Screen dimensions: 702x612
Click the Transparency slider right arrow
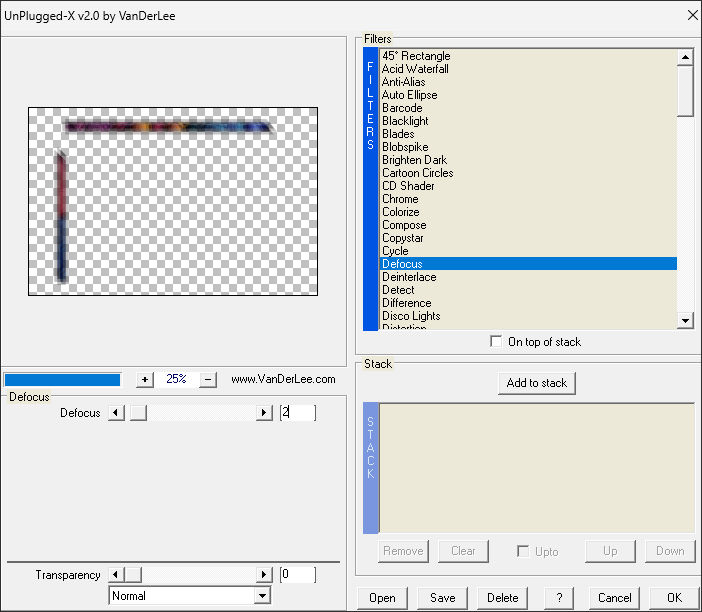click(265, 575)
